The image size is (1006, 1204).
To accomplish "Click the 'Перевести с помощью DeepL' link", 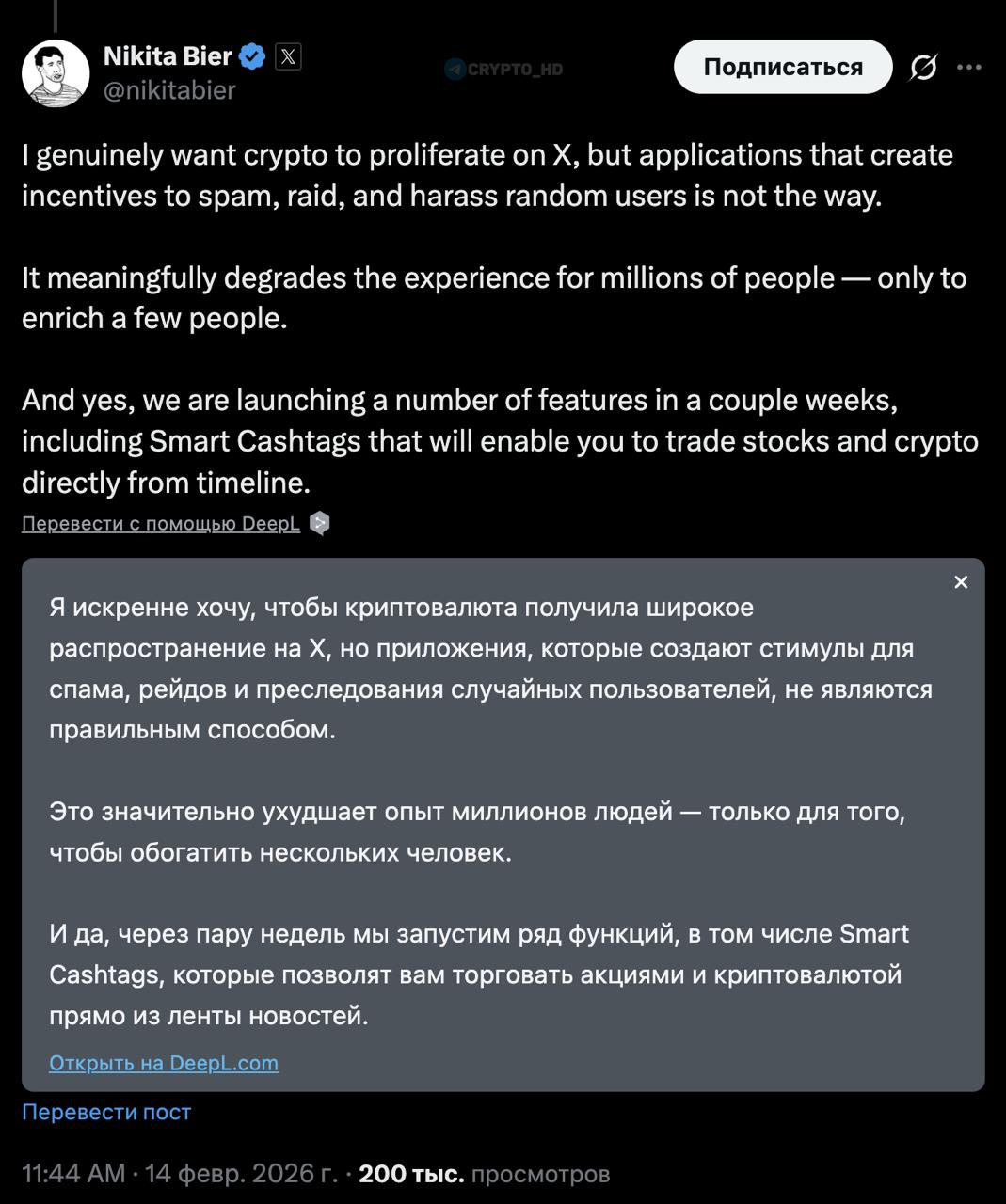I will 161,524.
